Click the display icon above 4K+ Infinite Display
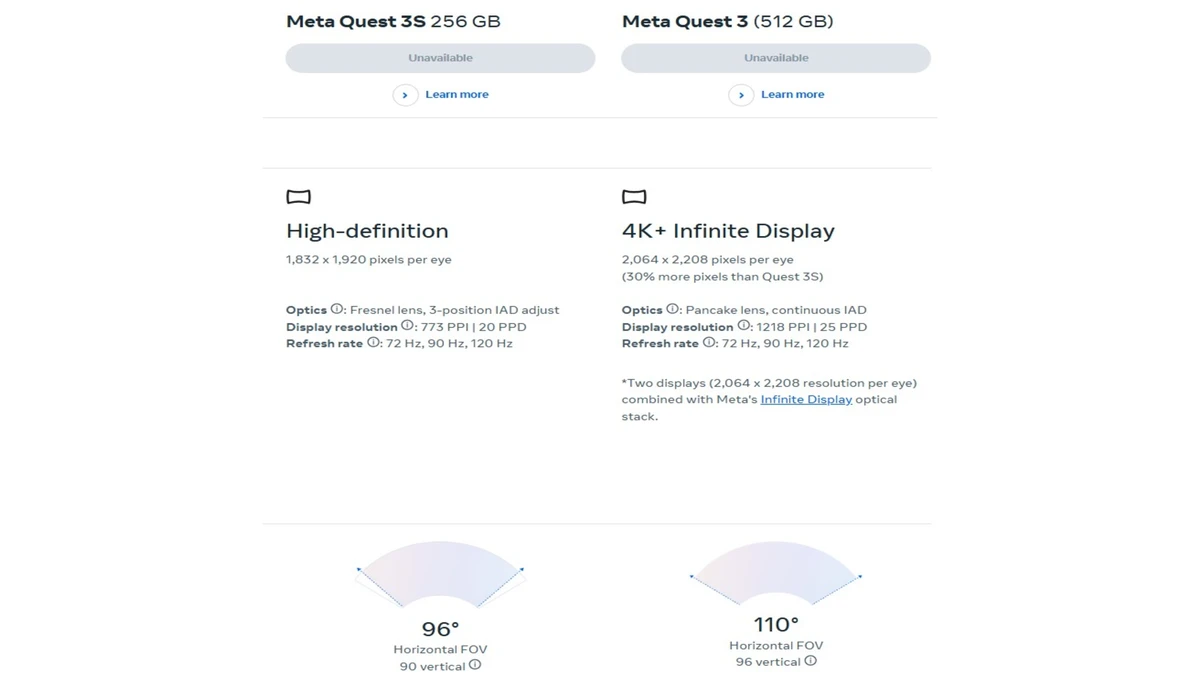The height and width of the screenshot is (675, 1200). 633,196
